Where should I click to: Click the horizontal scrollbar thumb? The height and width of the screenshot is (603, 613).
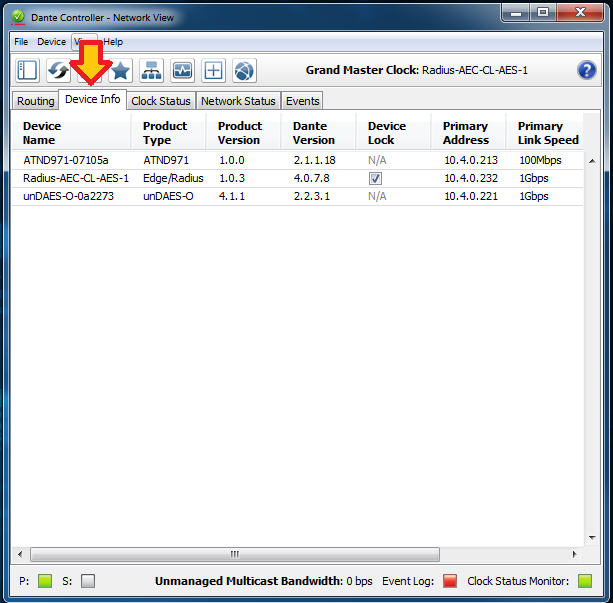(x=235, y=554)
